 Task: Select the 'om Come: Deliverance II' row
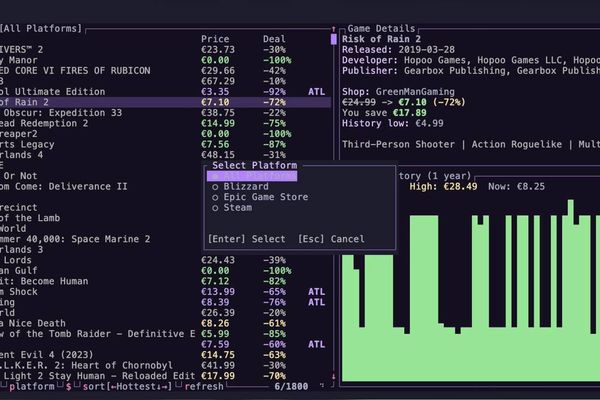(101, 186)
